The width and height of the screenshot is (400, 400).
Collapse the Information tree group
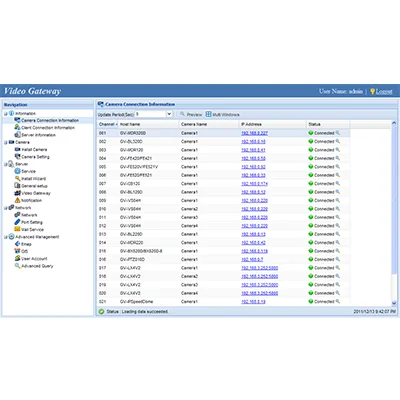tap(5, 114)
